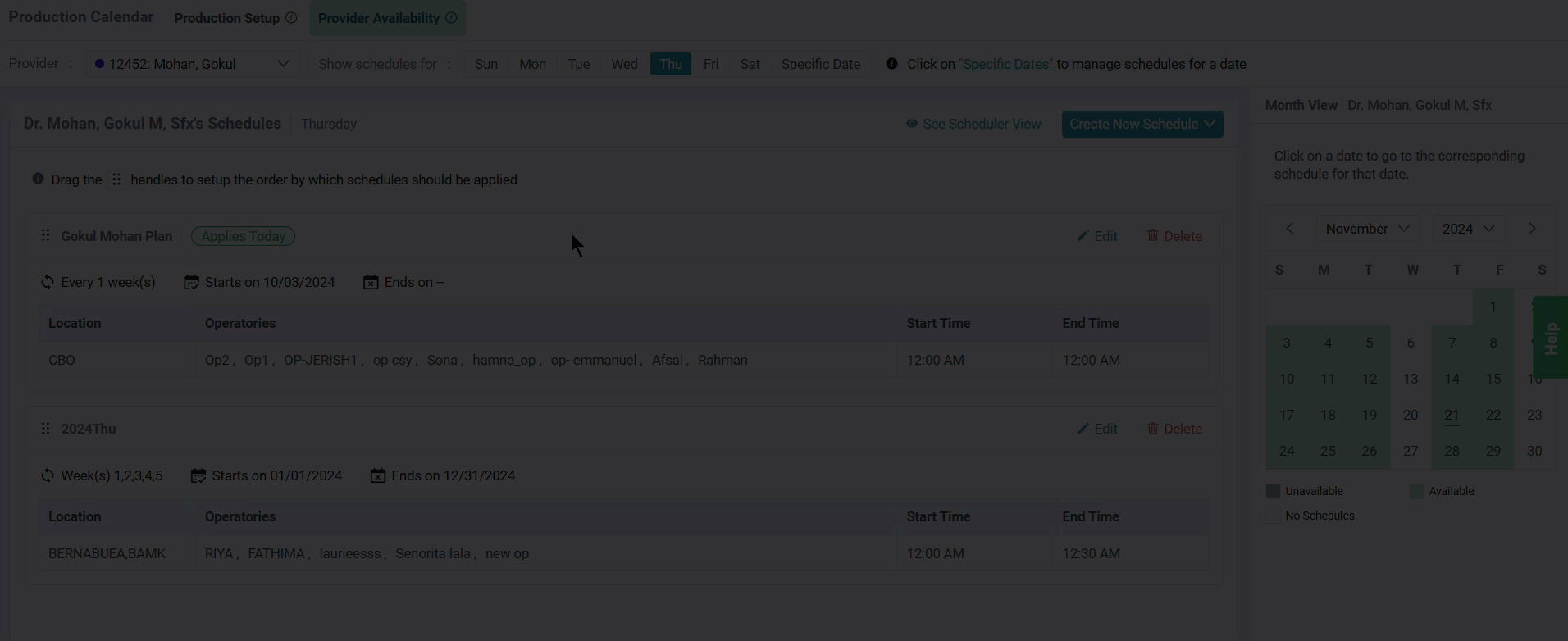The width and height of the screenshot is (1568, 641).
Task: Show schedules for Sat
Action: pyautogui.click(x=750, y=64)
